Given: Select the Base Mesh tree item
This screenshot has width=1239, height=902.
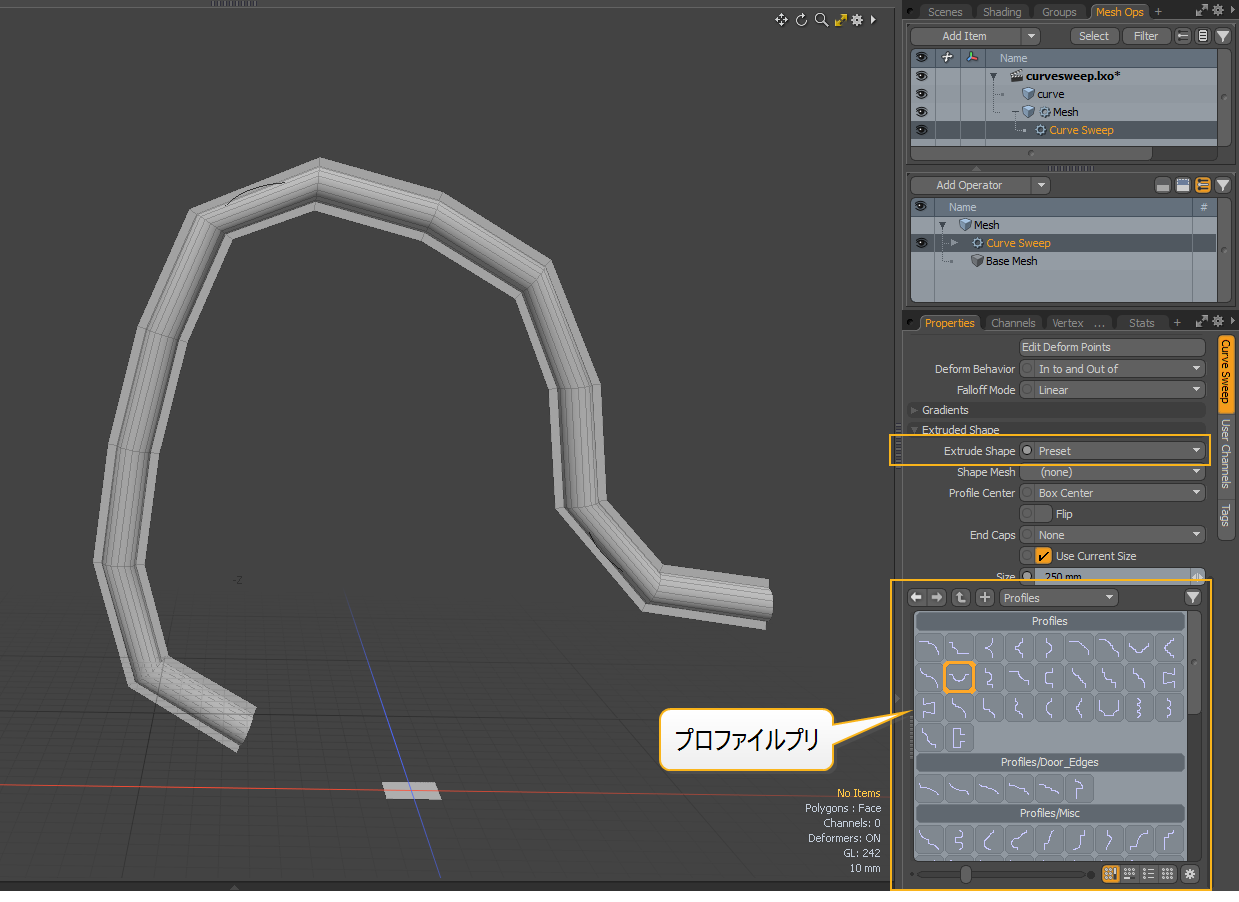Looking at the screenshot, I should (1010, 261).
